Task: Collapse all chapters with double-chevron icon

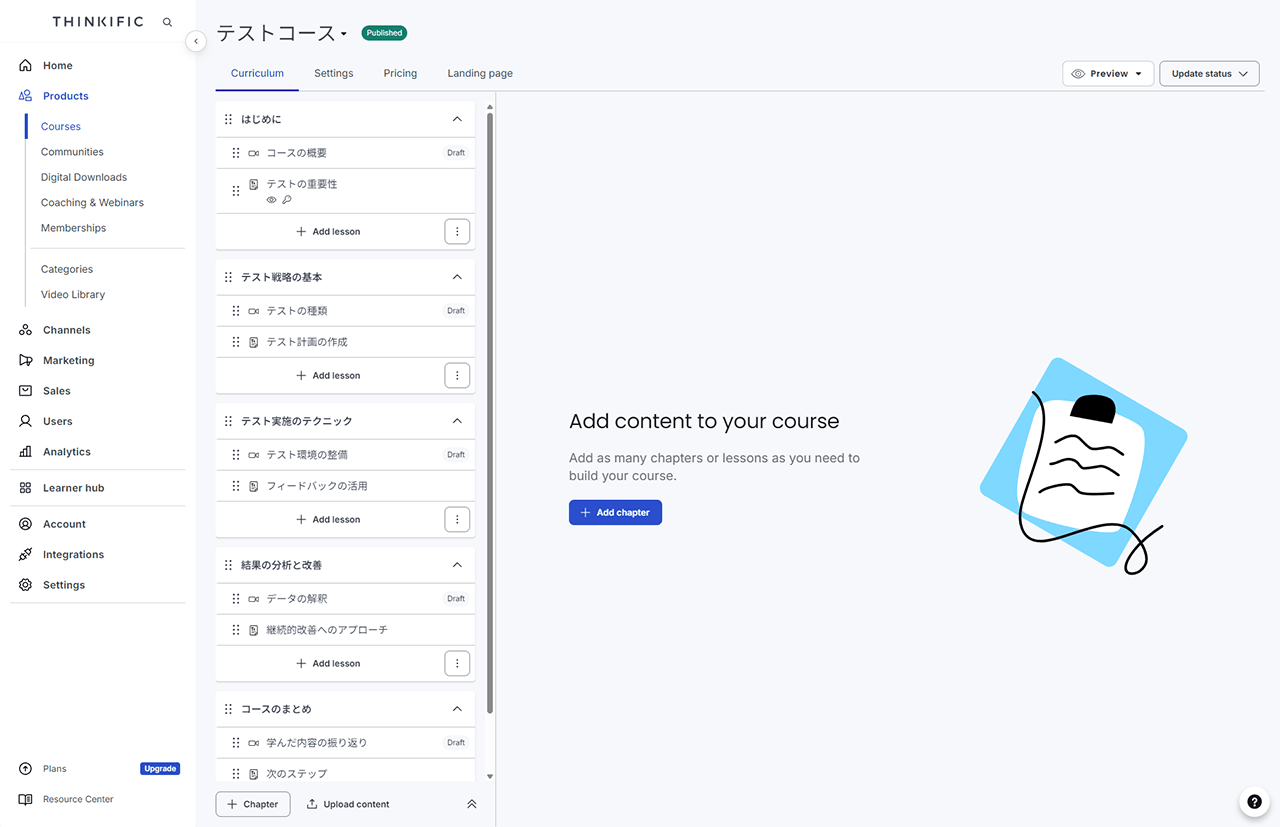Action: pos(472,804)
